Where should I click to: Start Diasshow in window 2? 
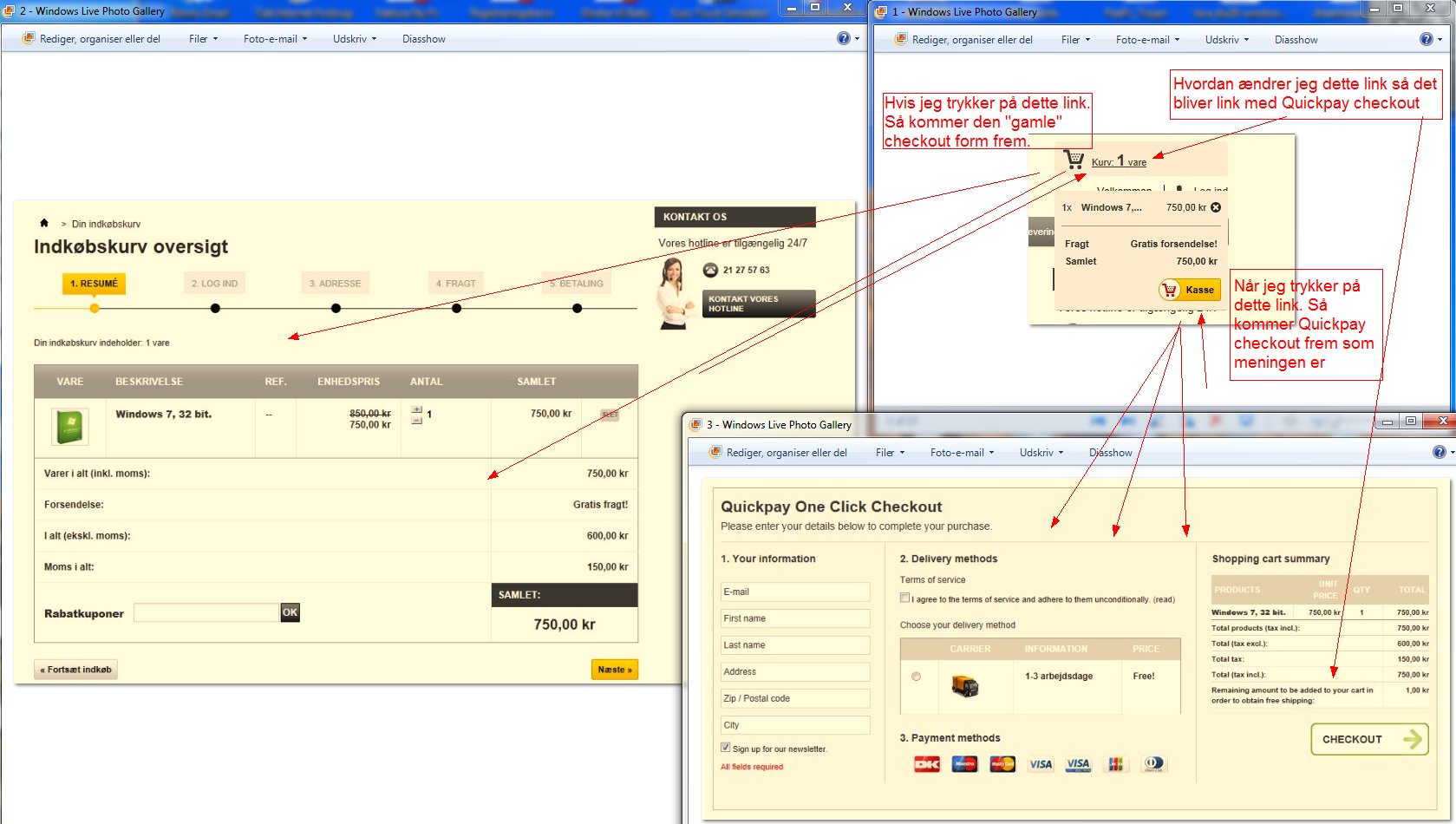[424, 39]
